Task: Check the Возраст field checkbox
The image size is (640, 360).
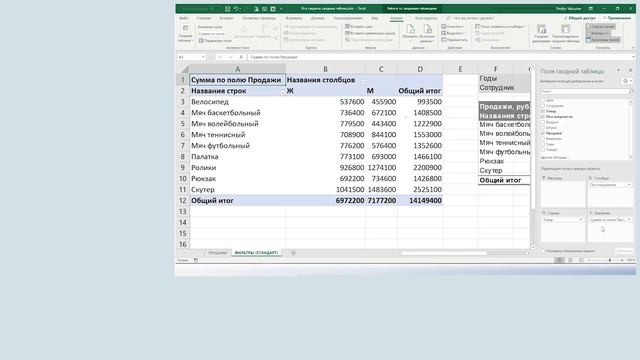Action: (543, 122)
